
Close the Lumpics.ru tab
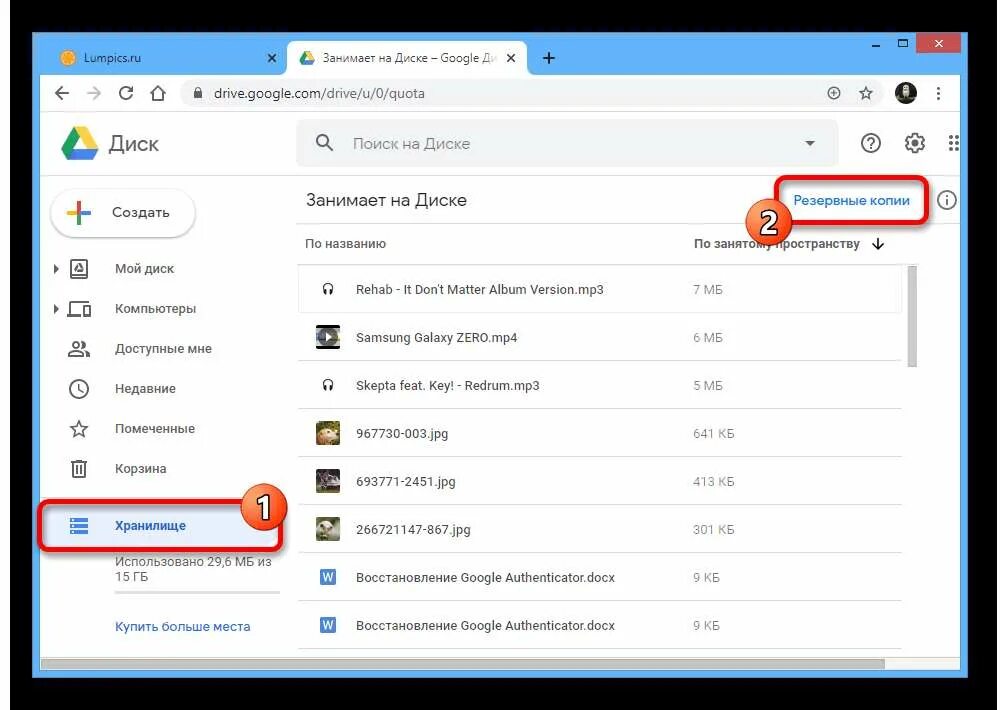272,58
